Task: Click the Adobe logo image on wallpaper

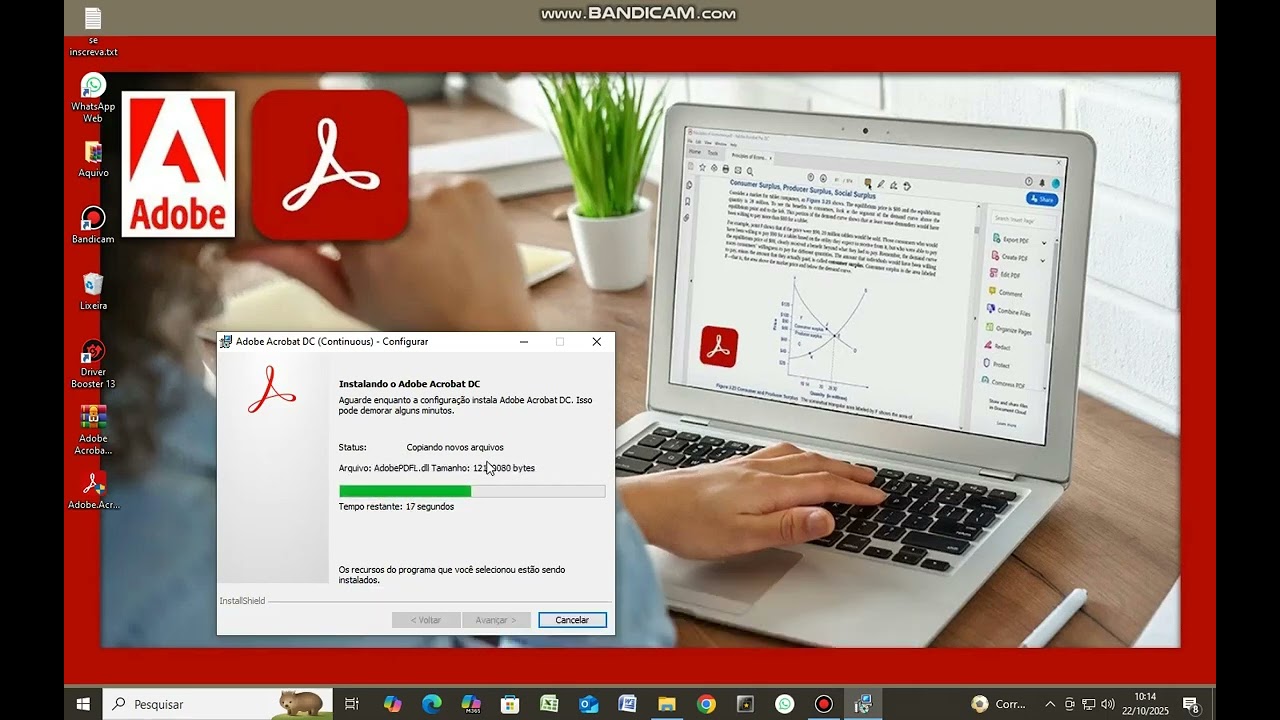Action: [178, 164]
